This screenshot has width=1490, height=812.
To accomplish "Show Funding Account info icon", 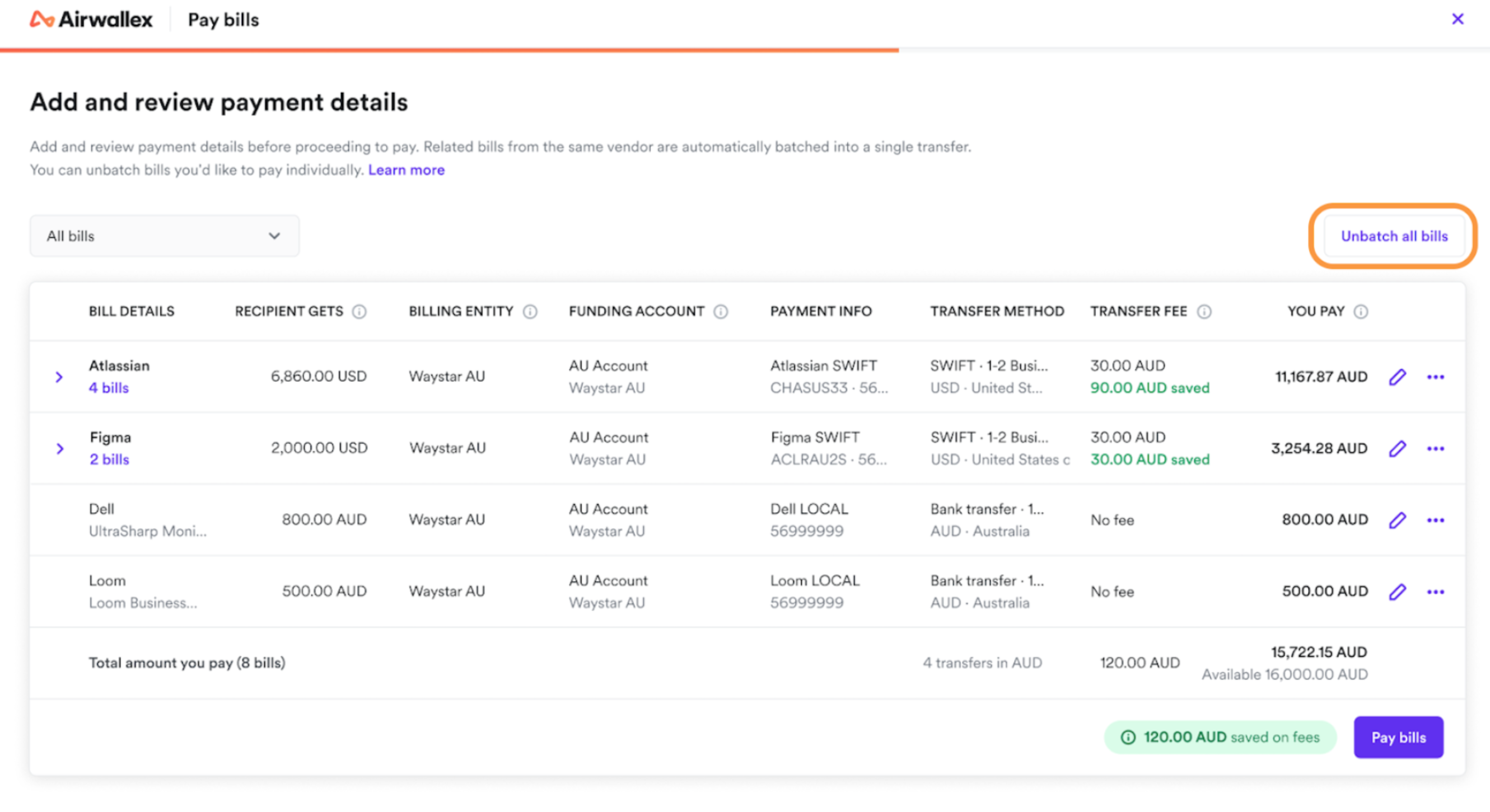I will [x=721, y=312].
